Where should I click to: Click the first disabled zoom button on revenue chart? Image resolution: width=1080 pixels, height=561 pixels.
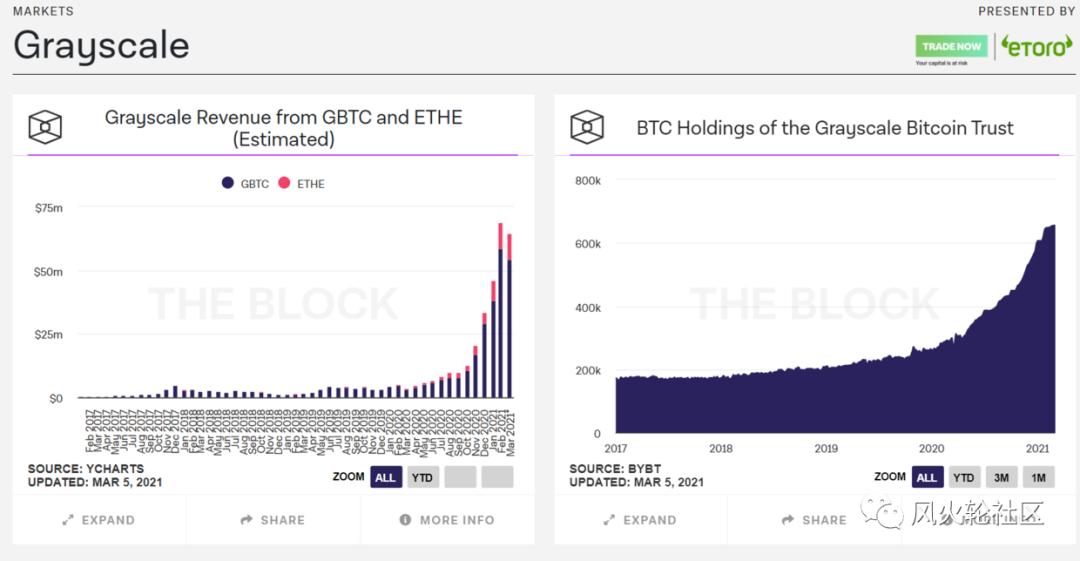[x=460, y=477]
